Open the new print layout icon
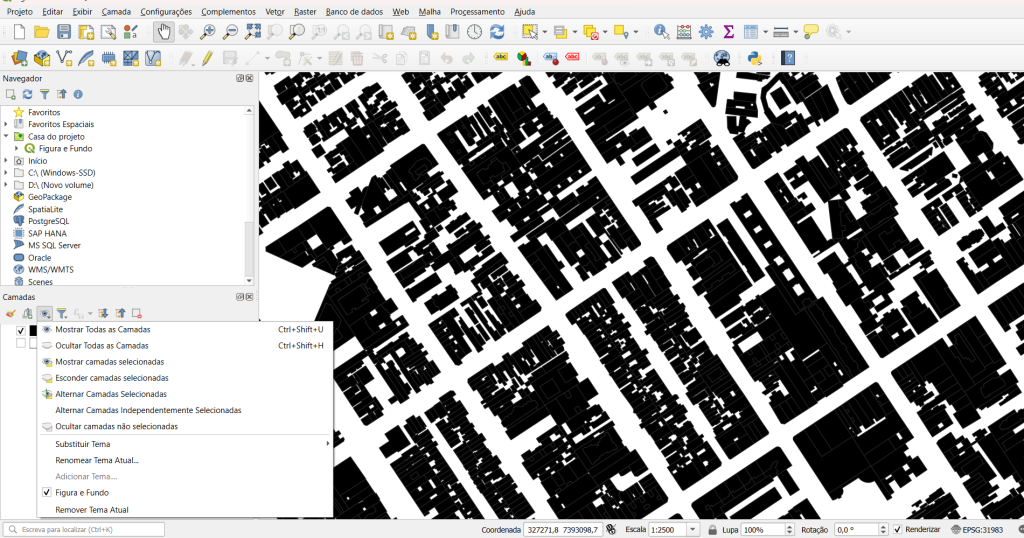Viewport: 1024px width, 538px height. 86,31
